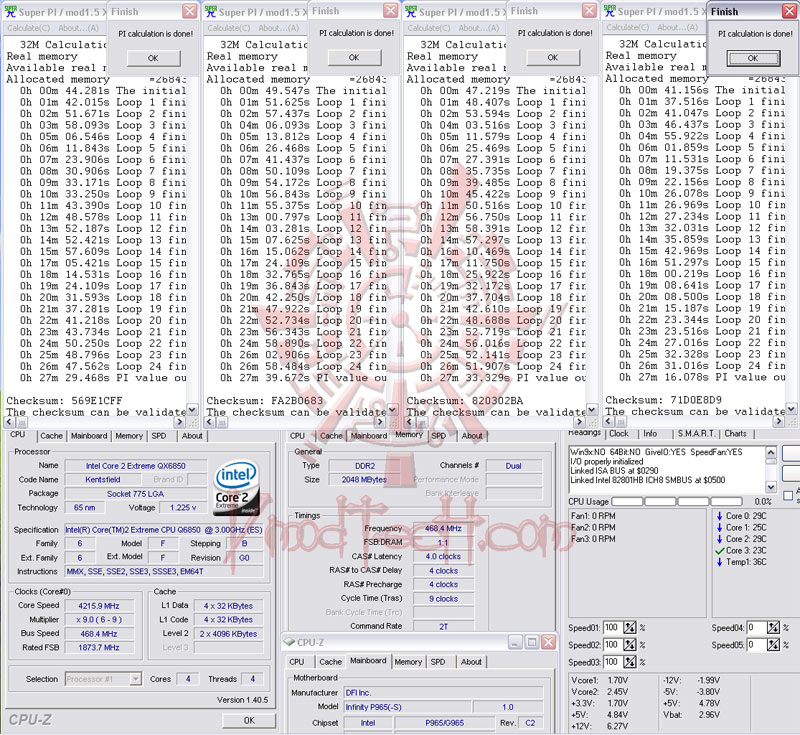Open Mainboard tab in CPU-Z memory timings window
The height and width of the screenshot is (735, 800).
369,436
